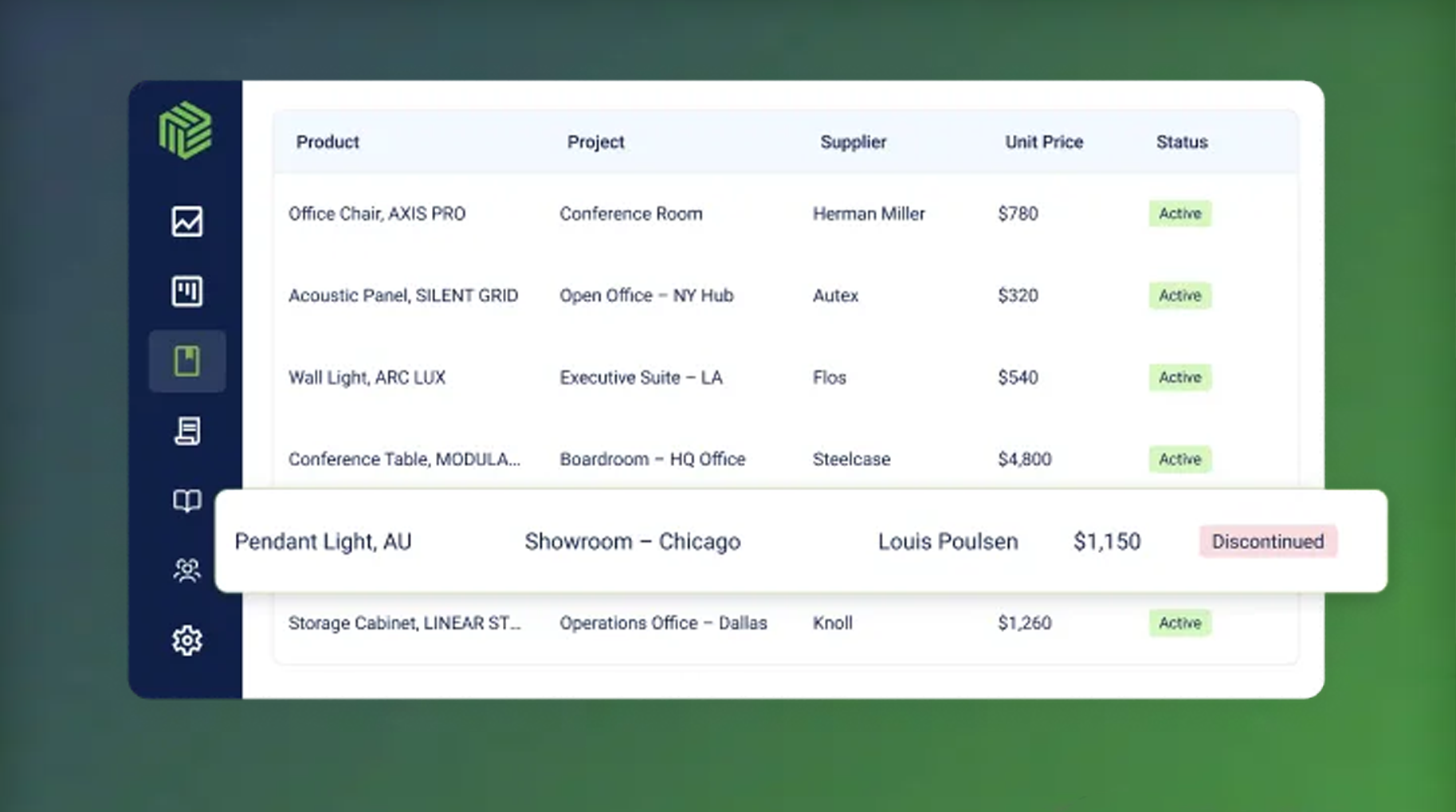Sort by the Unit Price column header
1456x812 pixels.
click(1043, 142)
